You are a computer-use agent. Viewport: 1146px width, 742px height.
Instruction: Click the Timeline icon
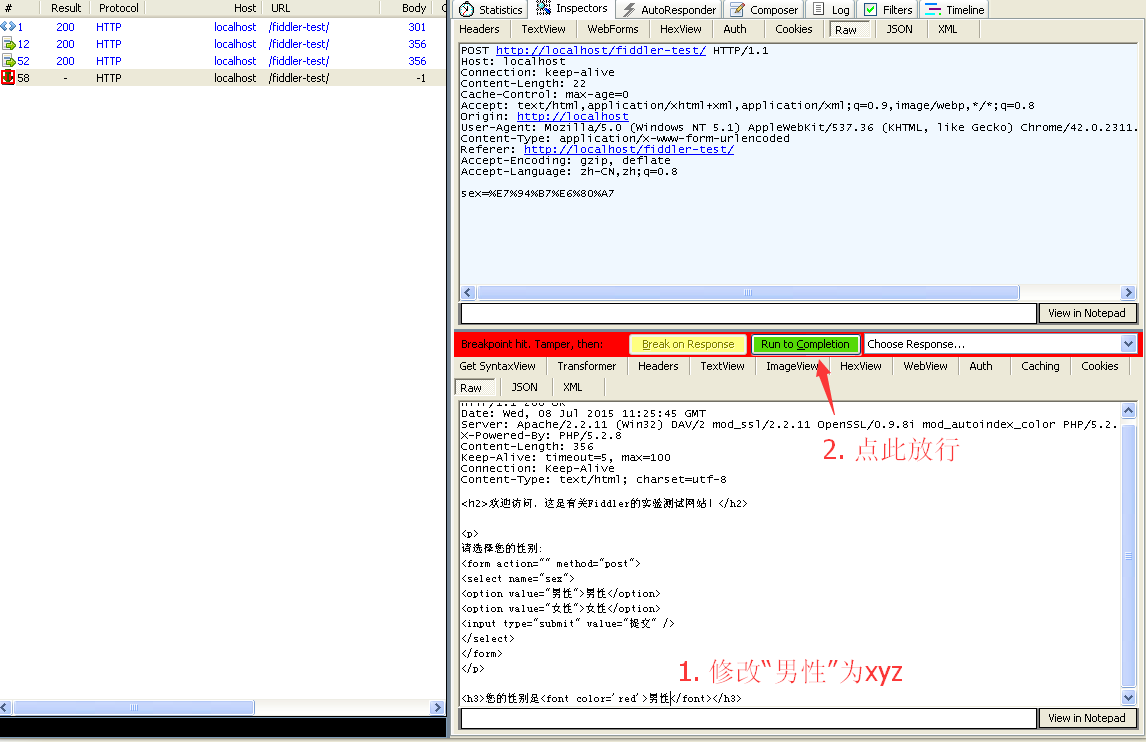point(933,10)
